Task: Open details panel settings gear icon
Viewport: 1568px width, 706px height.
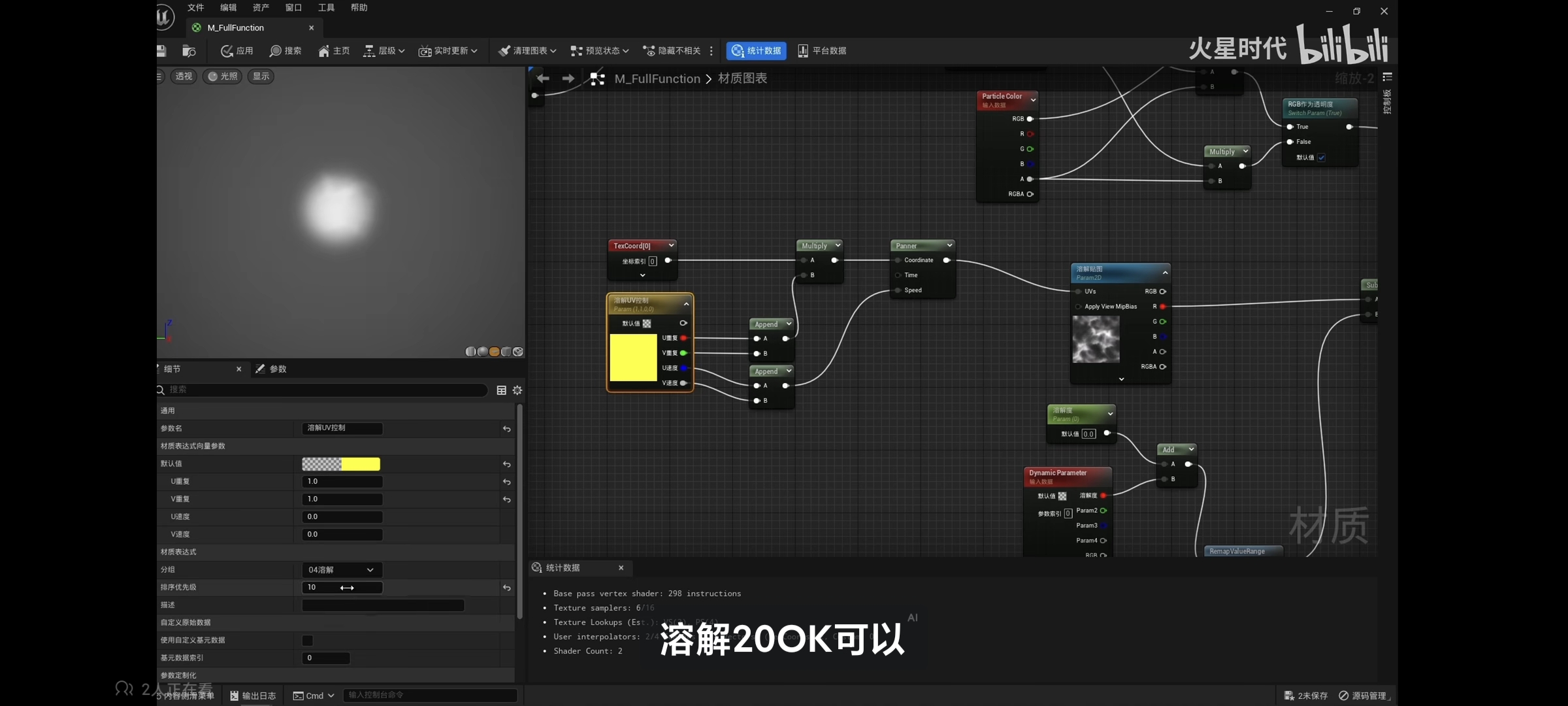Action: pos(517,390)
